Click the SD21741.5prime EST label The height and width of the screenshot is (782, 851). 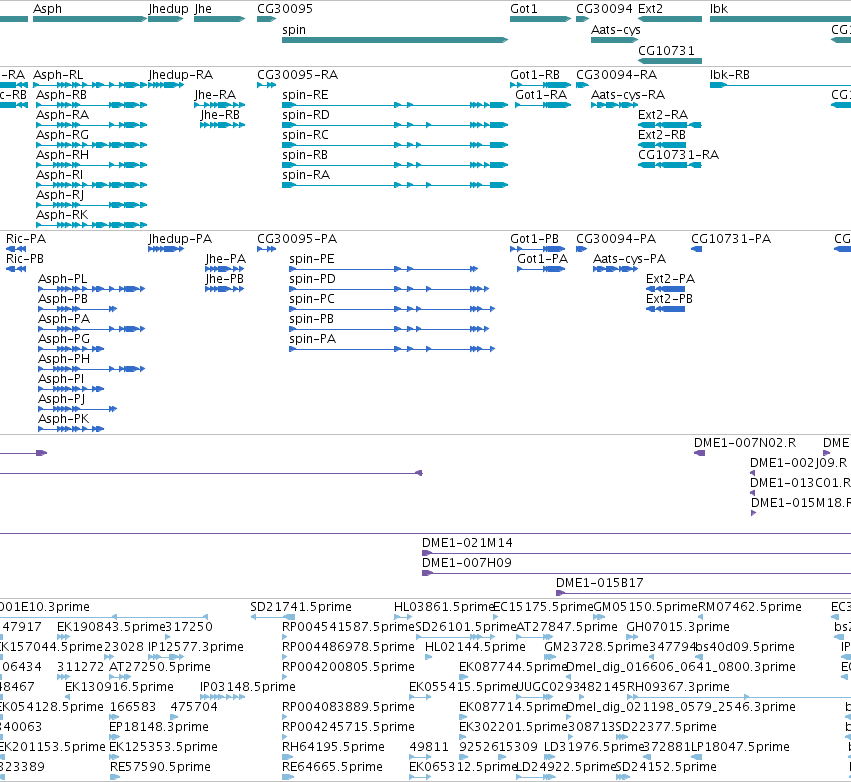coord(301,607)
